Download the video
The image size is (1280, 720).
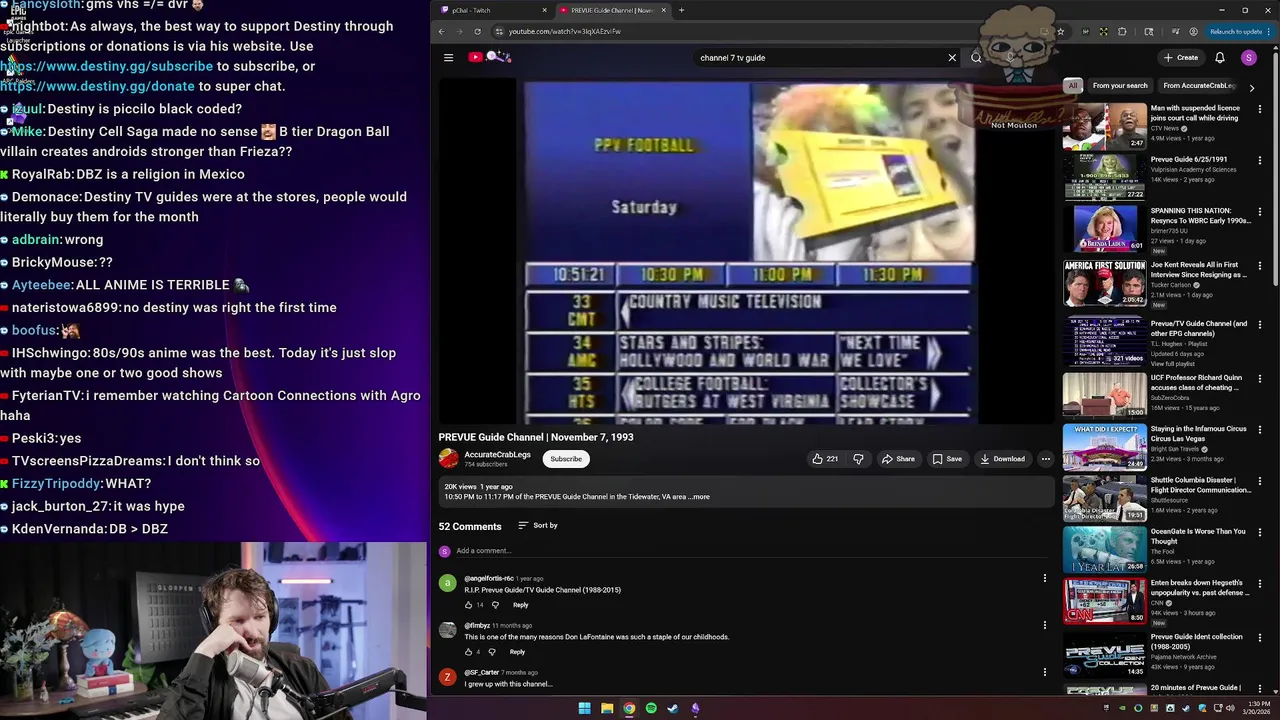1002,459
